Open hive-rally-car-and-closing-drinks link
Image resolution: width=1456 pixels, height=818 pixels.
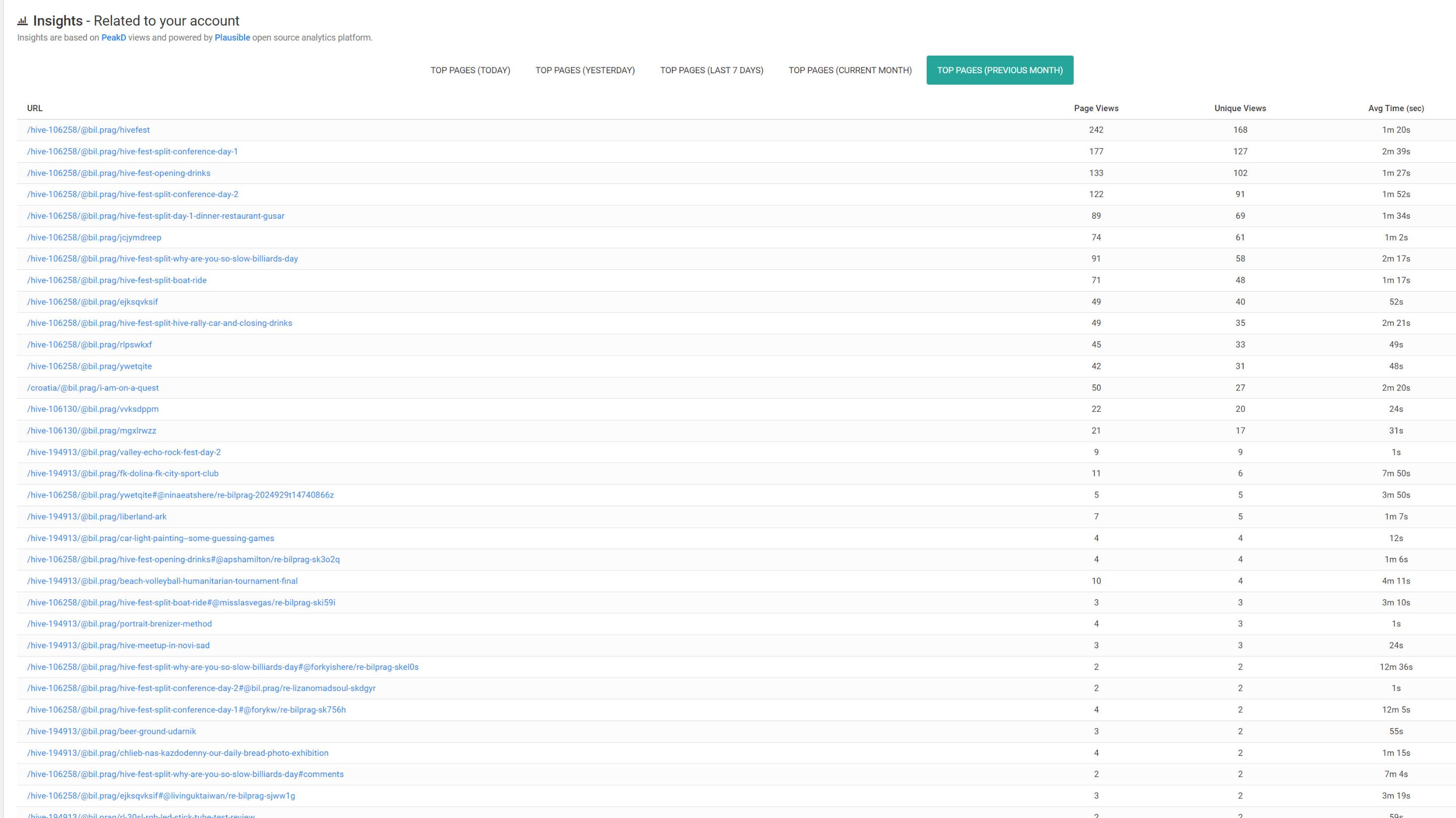pos(159,323)
